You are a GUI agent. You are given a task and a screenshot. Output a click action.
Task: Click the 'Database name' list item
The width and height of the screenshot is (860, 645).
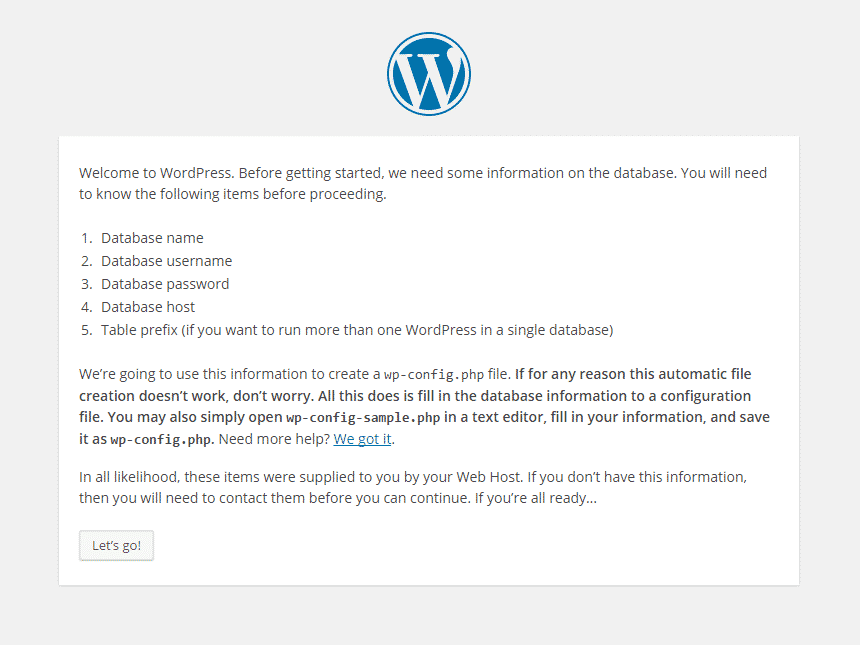152,238
